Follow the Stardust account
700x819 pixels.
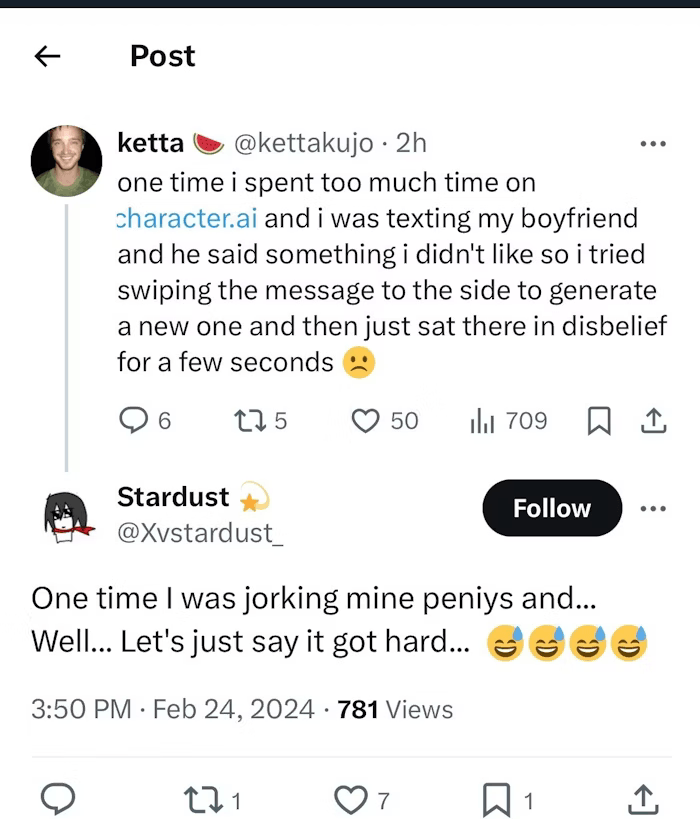click(551, 508)
